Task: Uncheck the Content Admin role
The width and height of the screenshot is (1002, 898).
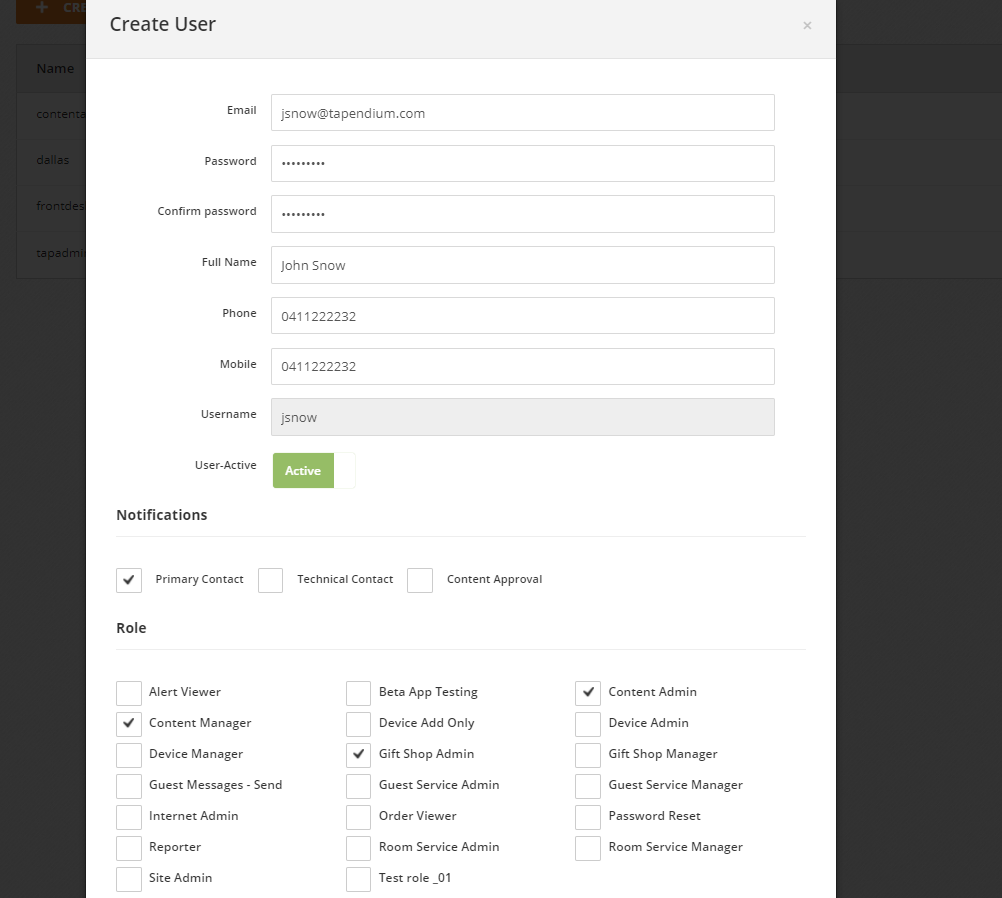Action: [x=587, y=693]
